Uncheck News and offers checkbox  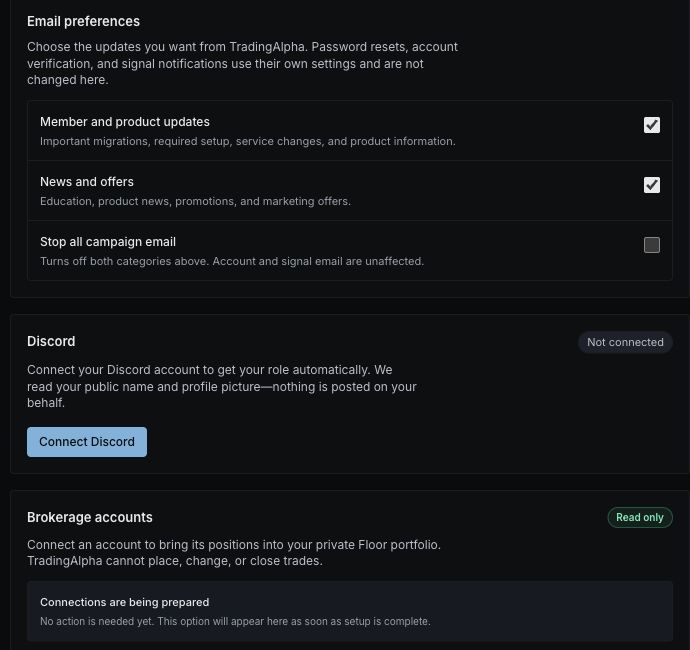pyautogui.click(x=652, y=185)
